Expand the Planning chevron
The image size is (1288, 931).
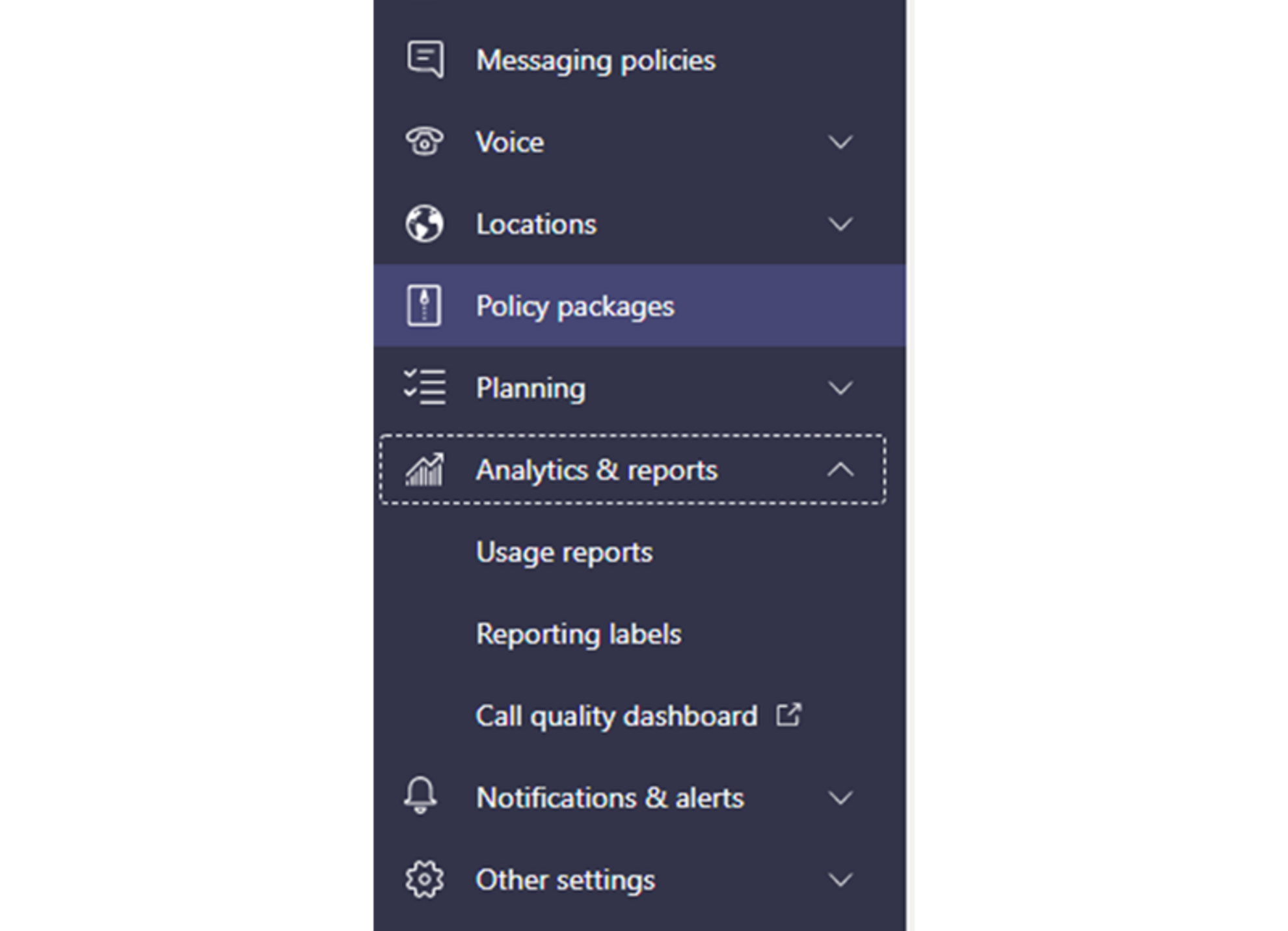point(840,388)
